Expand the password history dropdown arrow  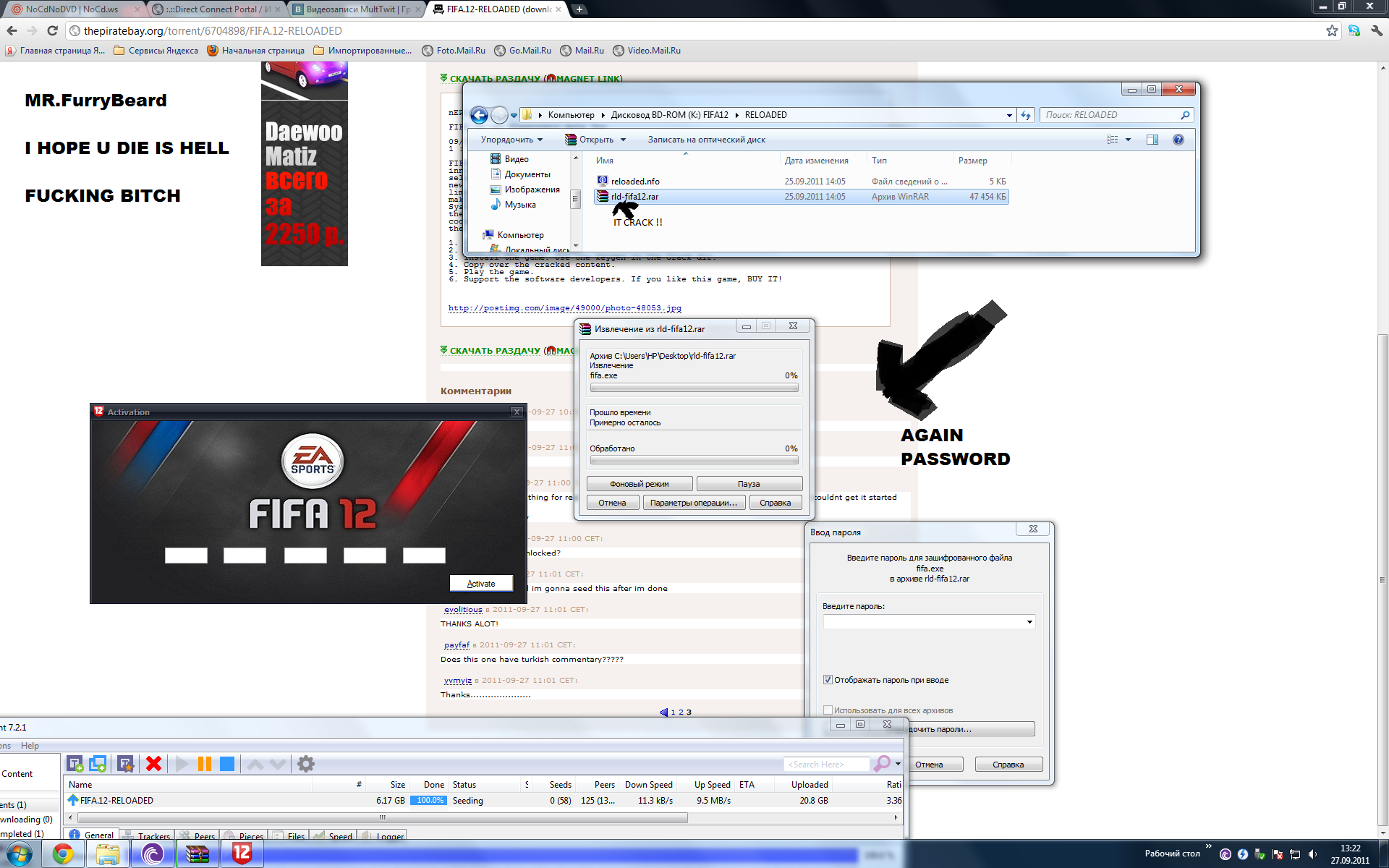click(1029, 622)
